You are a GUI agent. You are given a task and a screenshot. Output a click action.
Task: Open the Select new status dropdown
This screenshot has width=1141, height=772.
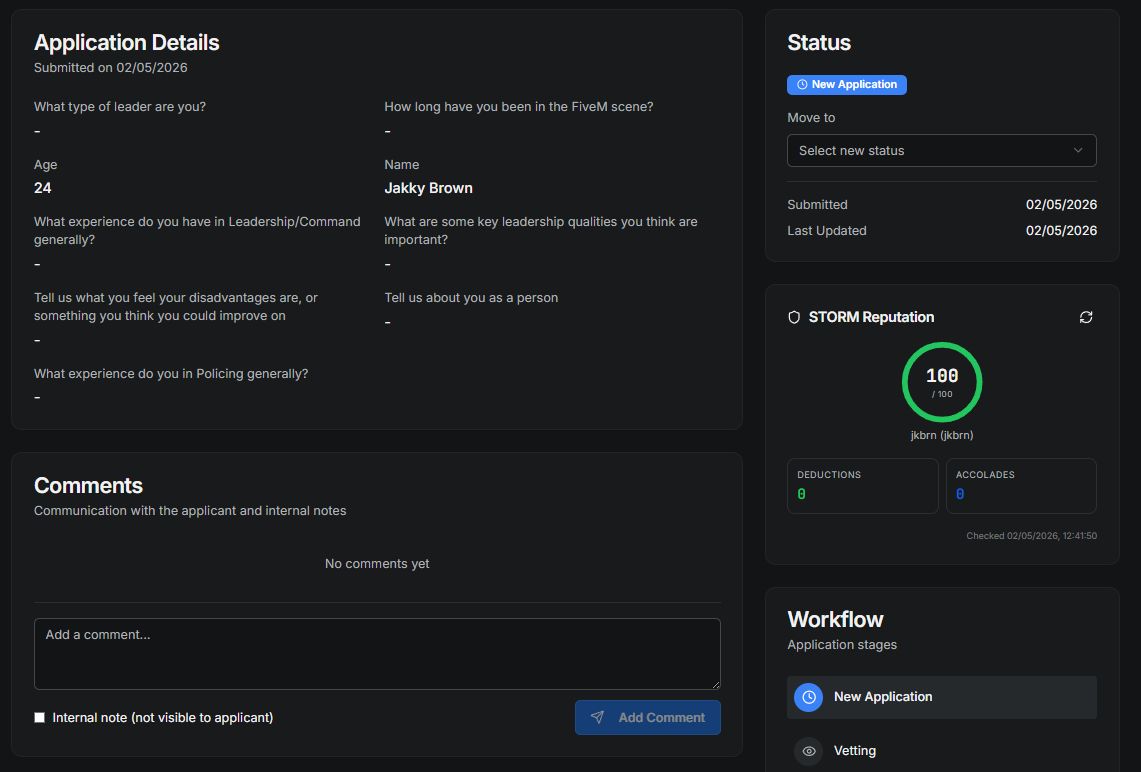tap(942, 151)
